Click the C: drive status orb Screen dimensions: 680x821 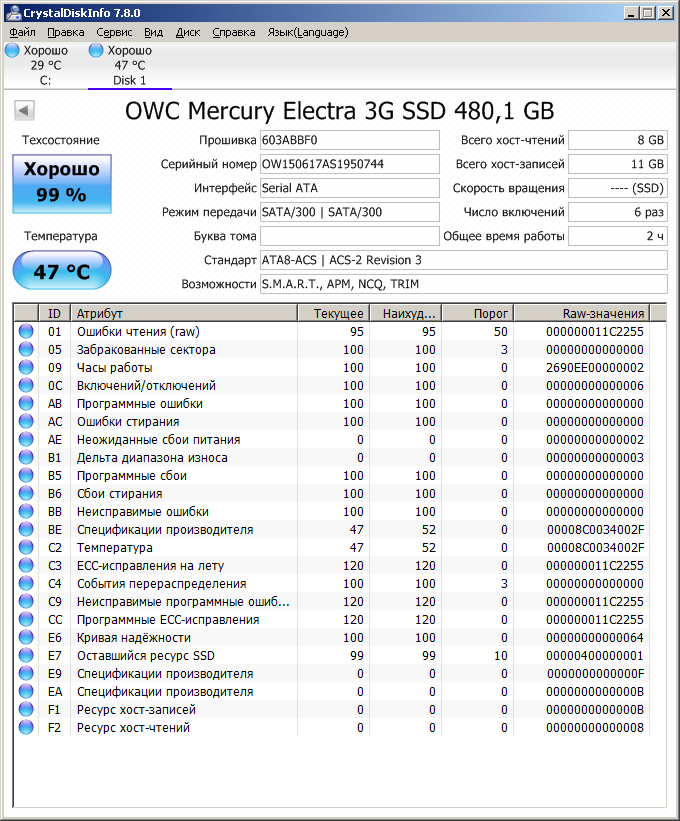pyautogui.click(x=12, y=50)
